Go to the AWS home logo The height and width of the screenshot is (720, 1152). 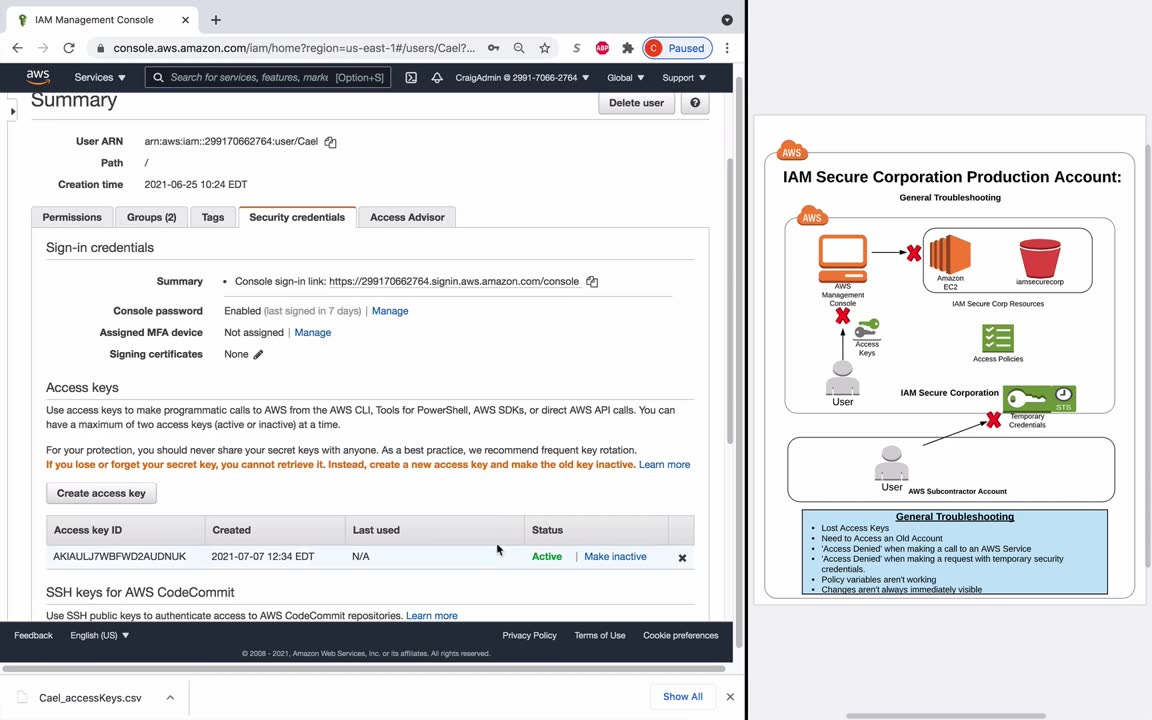(x=37, y=77)
